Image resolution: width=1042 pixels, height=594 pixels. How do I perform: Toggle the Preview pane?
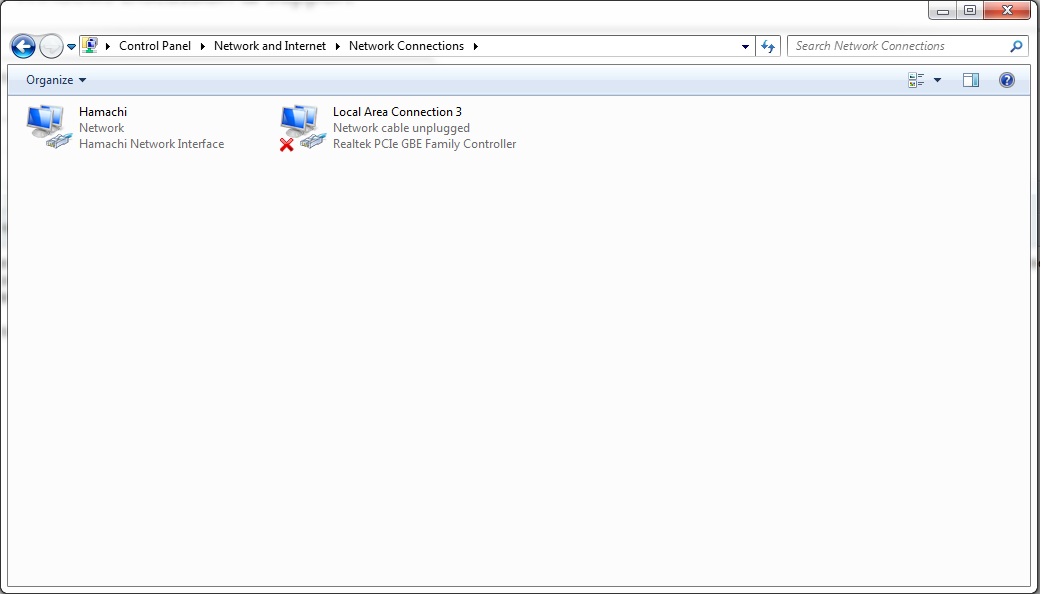(x=971, y=80)
